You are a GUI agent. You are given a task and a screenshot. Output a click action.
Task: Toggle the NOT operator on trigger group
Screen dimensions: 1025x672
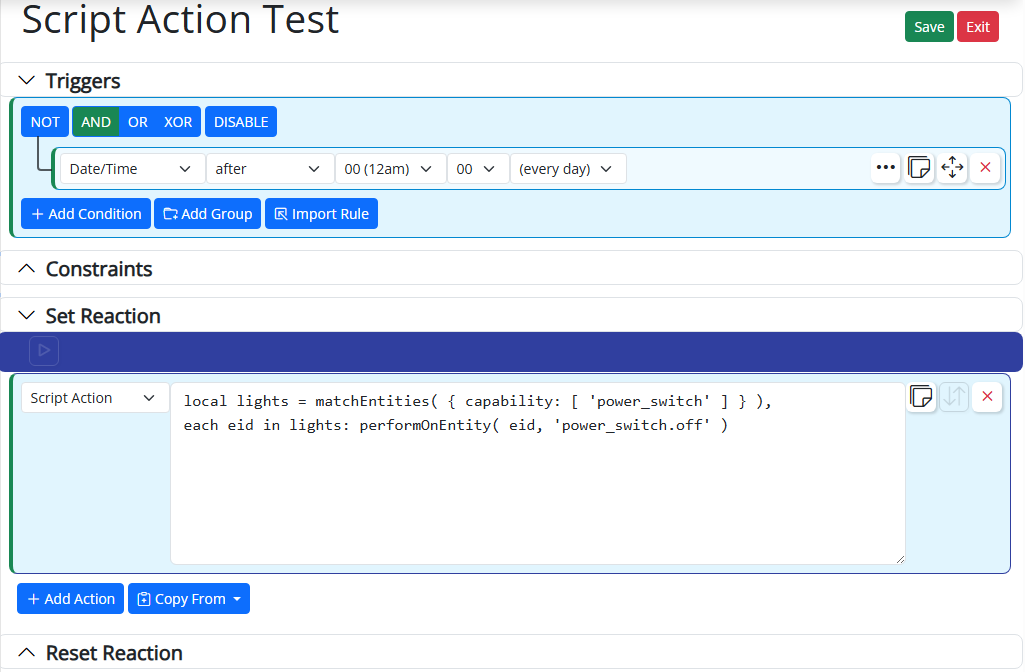[x=45, y=122]
